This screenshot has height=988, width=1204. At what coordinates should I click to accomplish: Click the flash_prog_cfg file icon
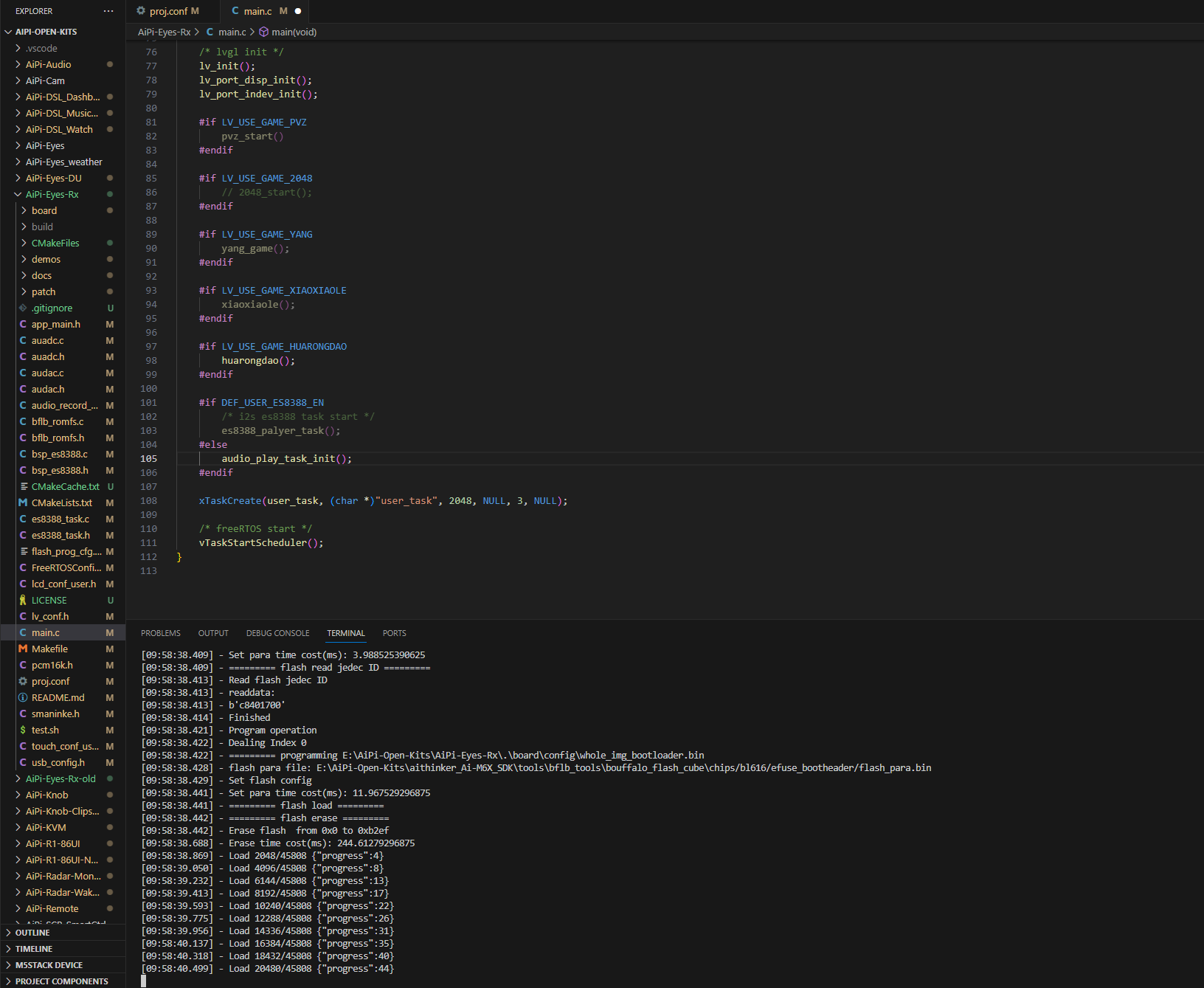[x=24, y=551]
